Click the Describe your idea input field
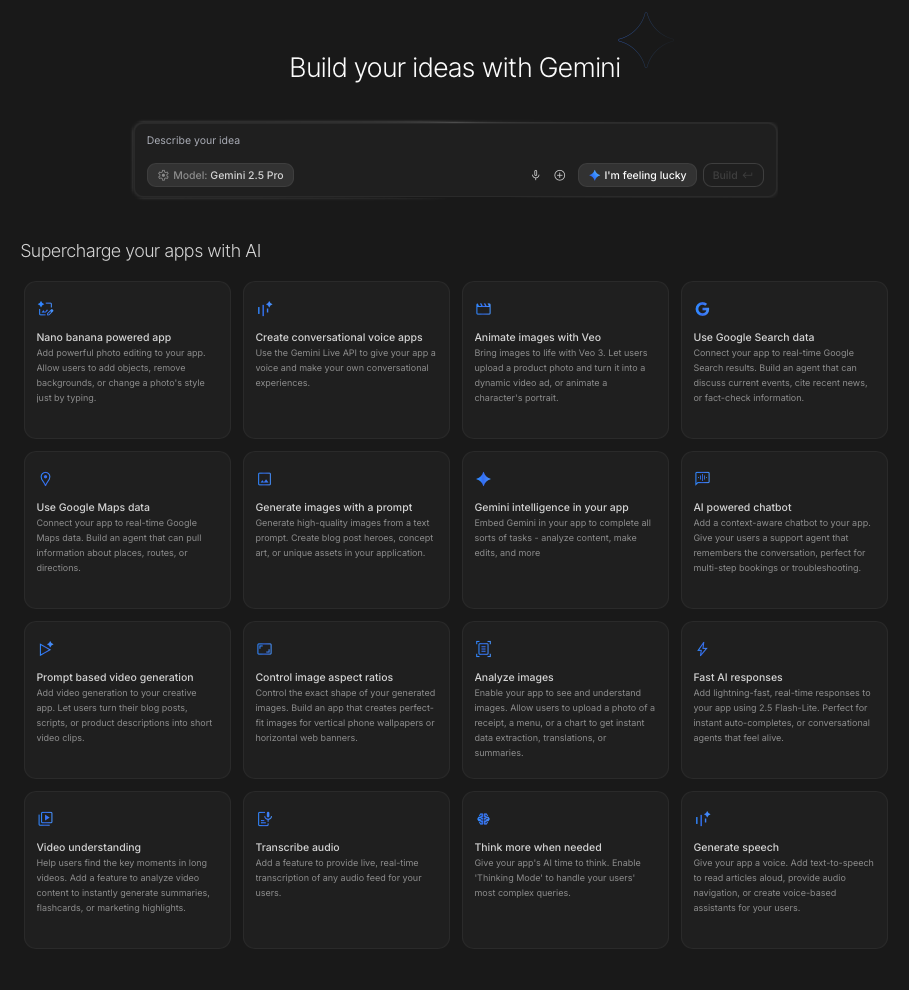The height and width of the screenshot is (990, 909). [x=300, y=140]
